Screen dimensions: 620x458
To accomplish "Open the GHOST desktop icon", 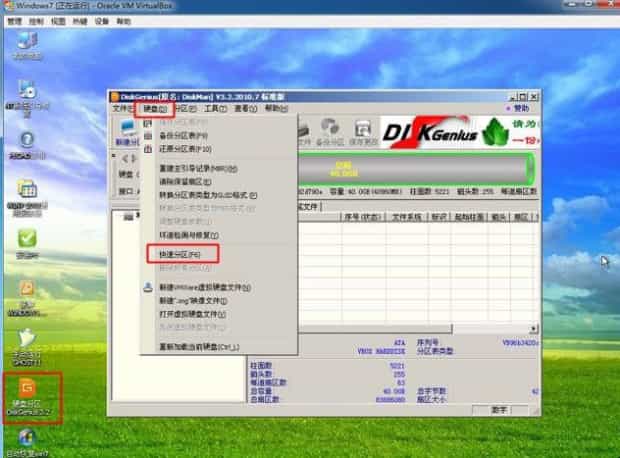I will [26, 347].
